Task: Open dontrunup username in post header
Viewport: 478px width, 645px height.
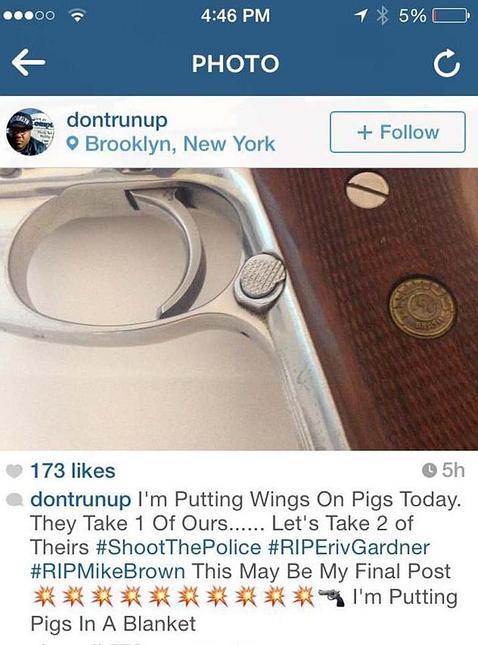Action: (x=117, y=120)
